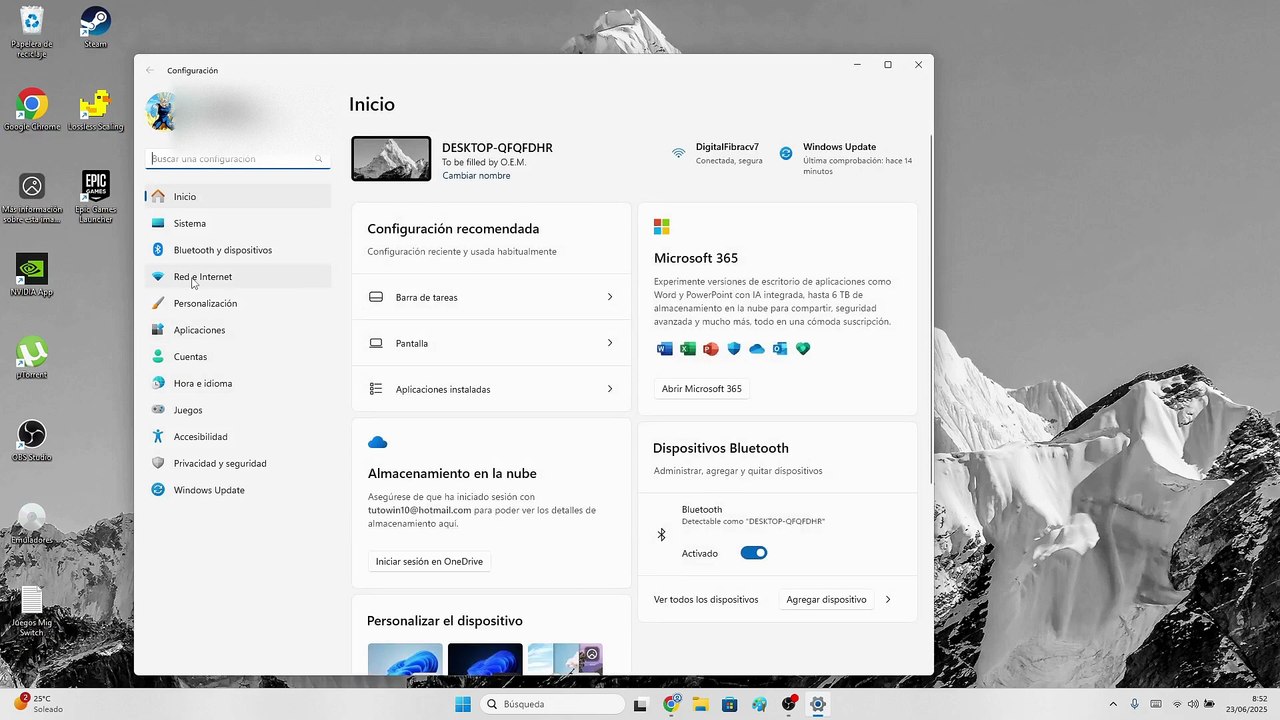
Task: Click Iniciar sesión en OneDrive button
Action: point(429,562)
